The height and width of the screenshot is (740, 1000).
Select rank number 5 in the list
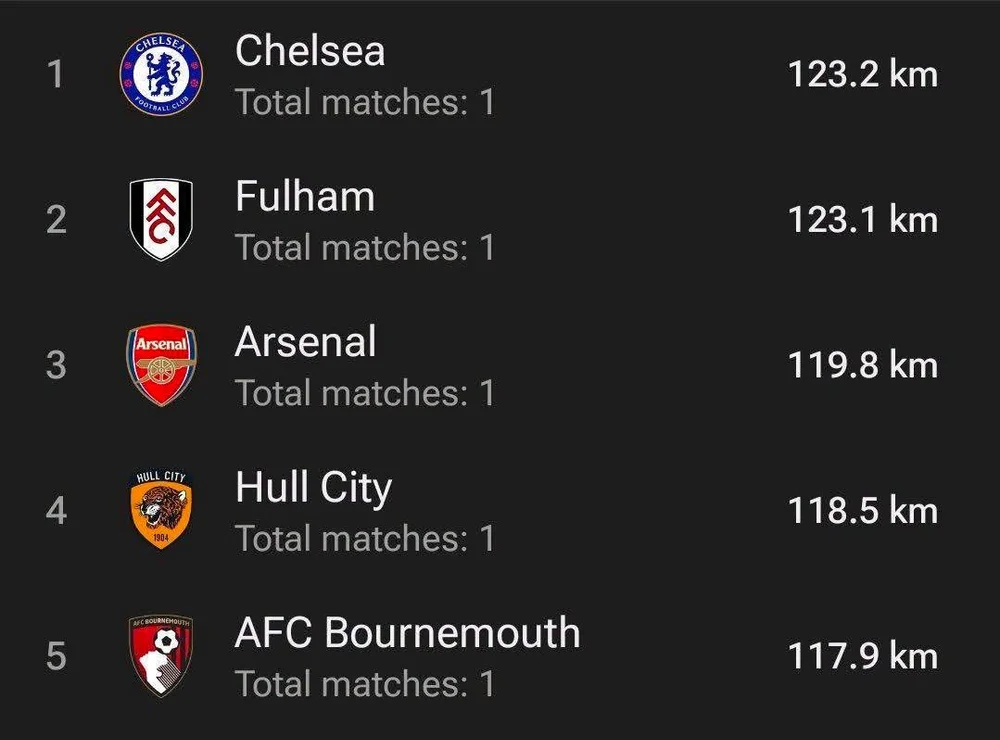point(56,656)
